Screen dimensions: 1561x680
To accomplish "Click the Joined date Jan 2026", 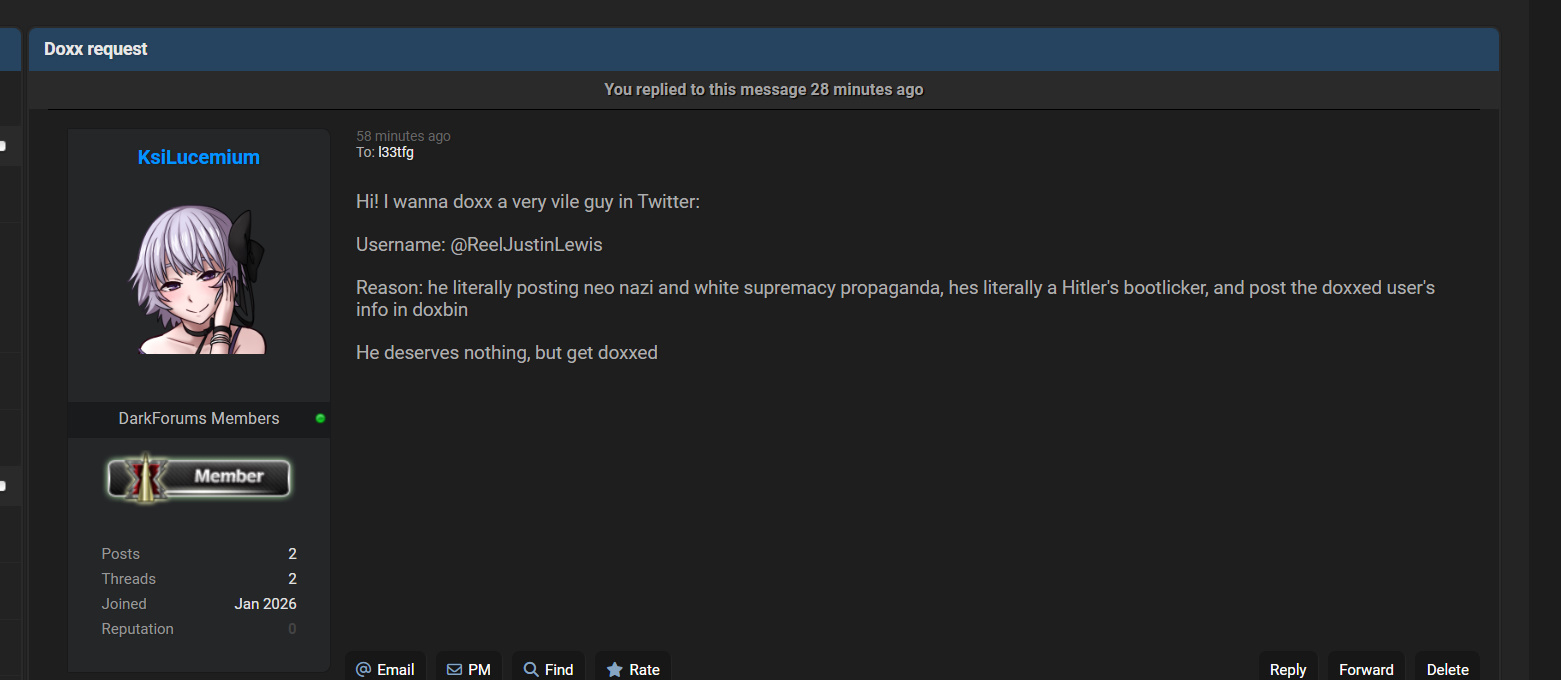I will (265, 604).
